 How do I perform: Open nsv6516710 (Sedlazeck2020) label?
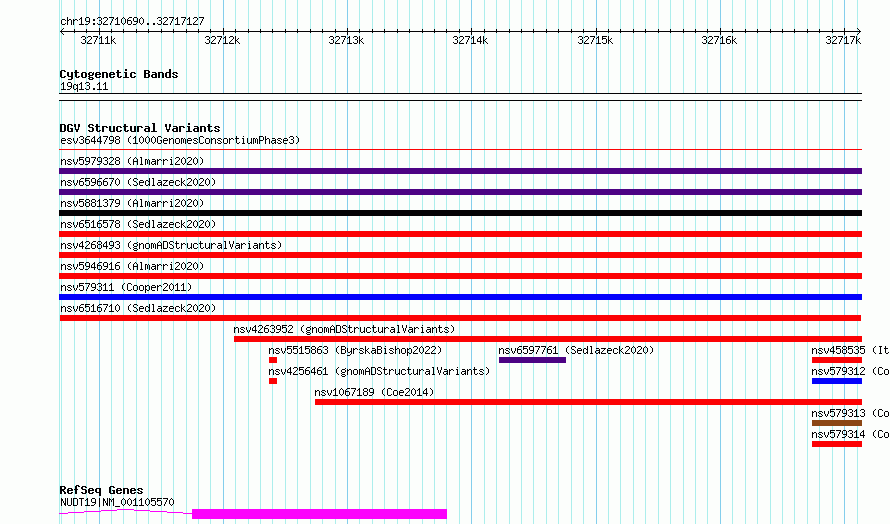(x=138, y=308)
